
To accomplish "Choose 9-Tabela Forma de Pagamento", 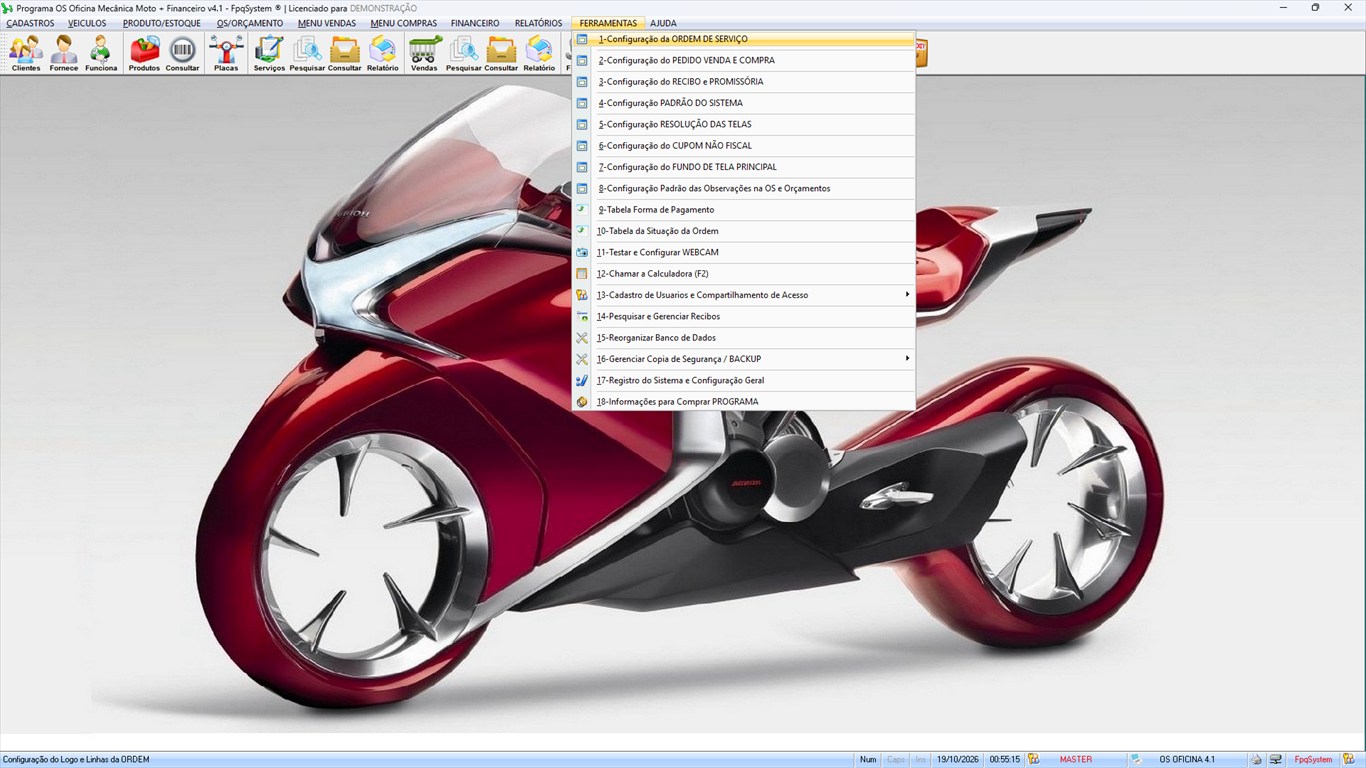I will coord(744,210).
